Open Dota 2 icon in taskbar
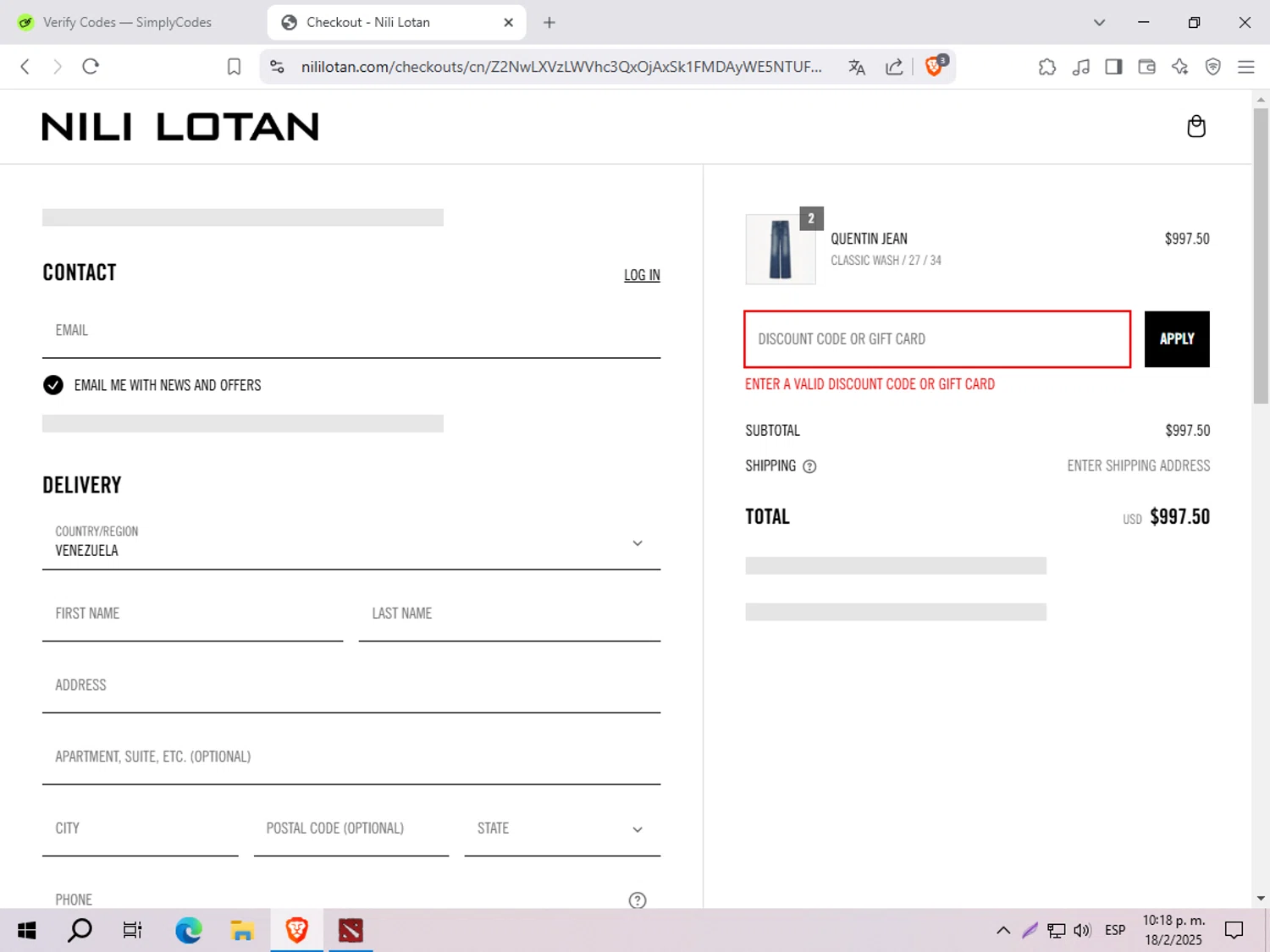Image resolution: width=1270 pixels, height=952 pixels. [351, 931]
